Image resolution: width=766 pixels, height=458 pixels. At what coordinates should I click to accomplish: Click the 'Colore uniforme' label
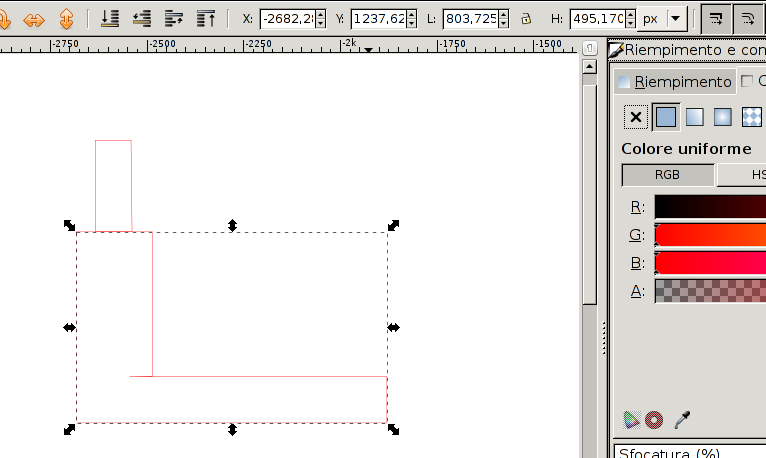click(686, 149)
